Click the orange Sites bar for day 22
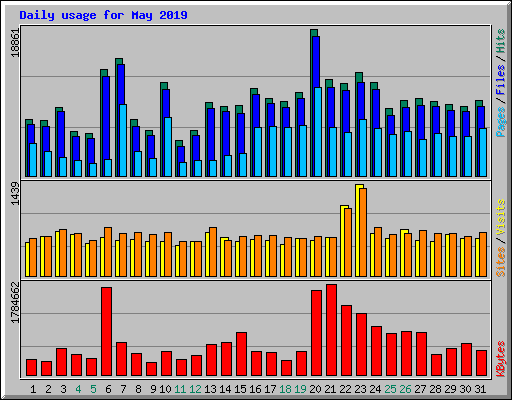 click(x=348, y=242)
